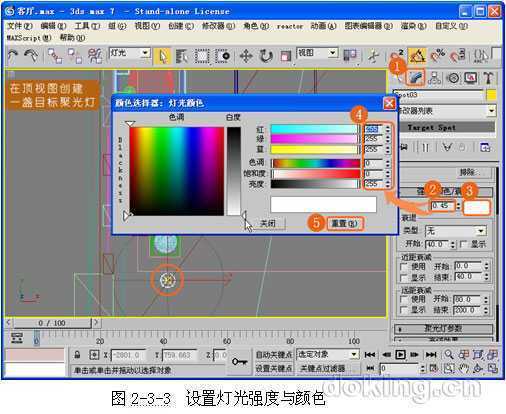Select the Select and Link tool
This screenshot has height=414, width=506.
tap(55, 56)
